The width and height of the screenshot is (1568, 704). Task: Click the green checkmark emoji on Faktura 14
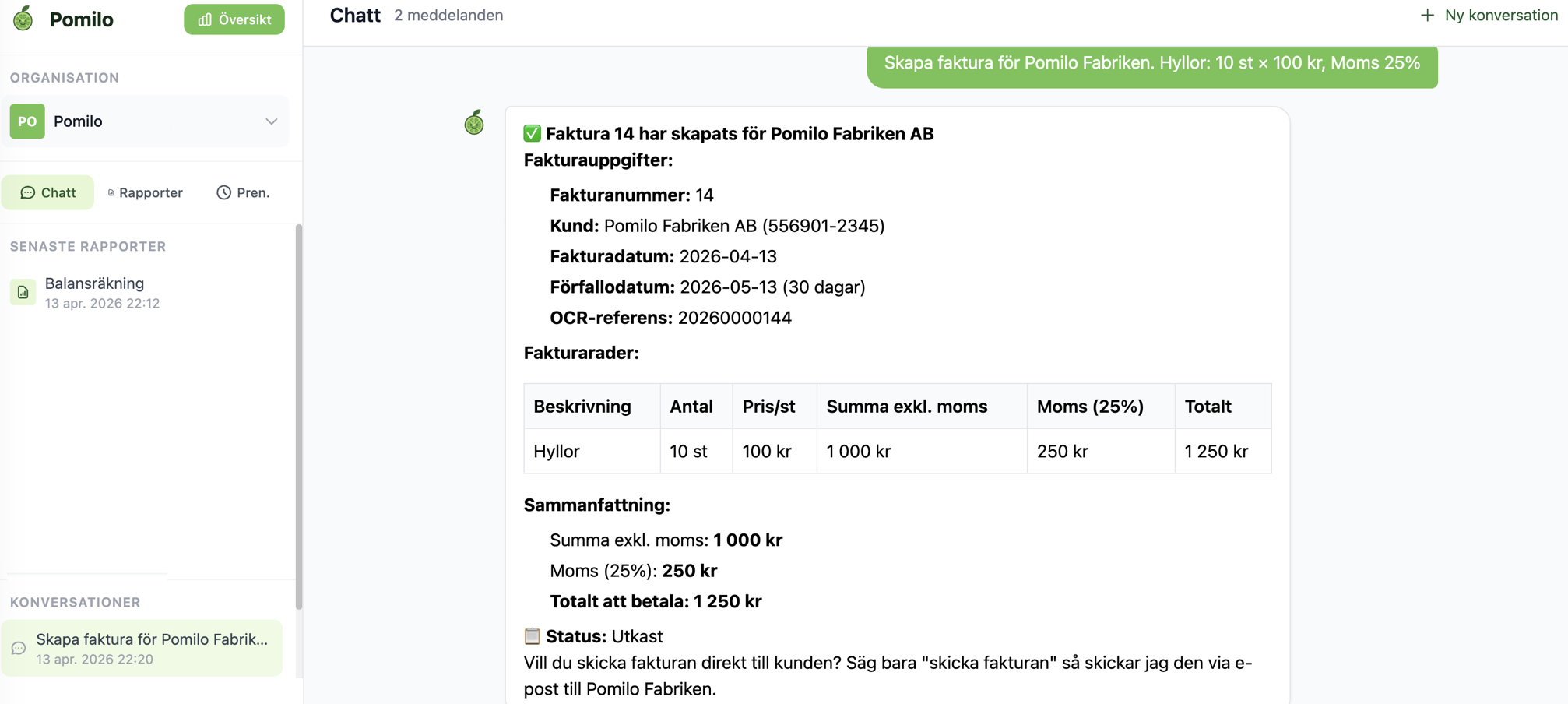532,133
